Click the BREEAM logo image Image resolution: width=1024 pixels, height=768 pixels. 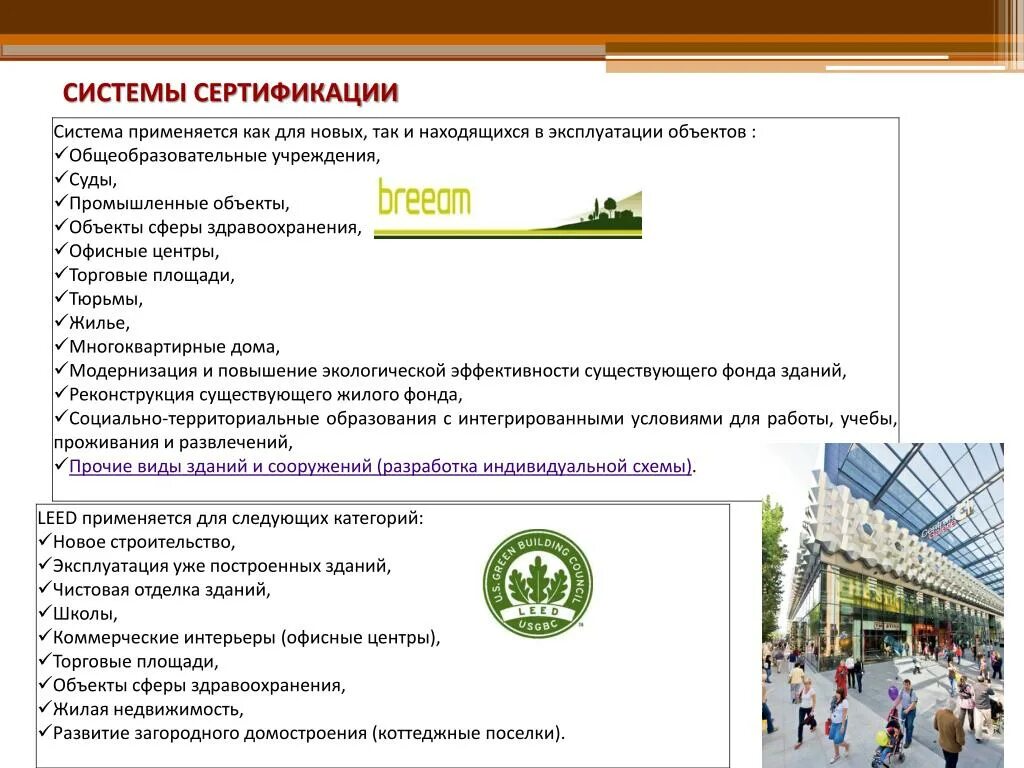[507, 208]
